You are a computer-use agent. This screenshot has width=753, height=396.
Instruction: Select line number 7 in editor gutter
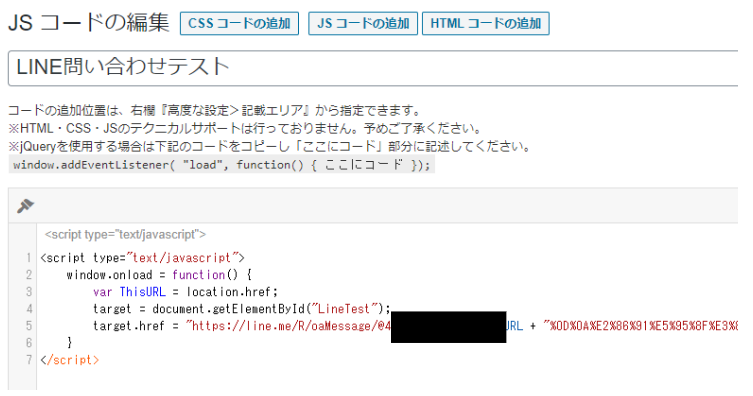[29, 360]
